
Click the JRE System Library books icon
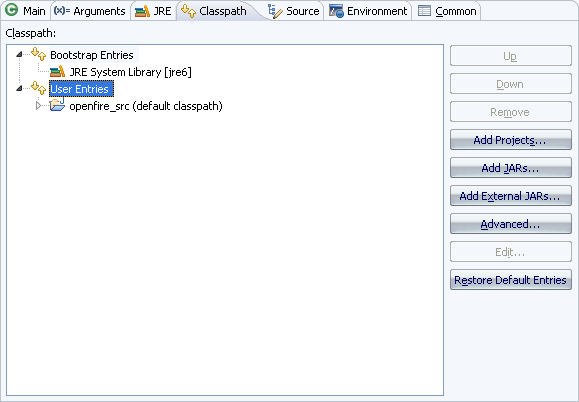57,72
